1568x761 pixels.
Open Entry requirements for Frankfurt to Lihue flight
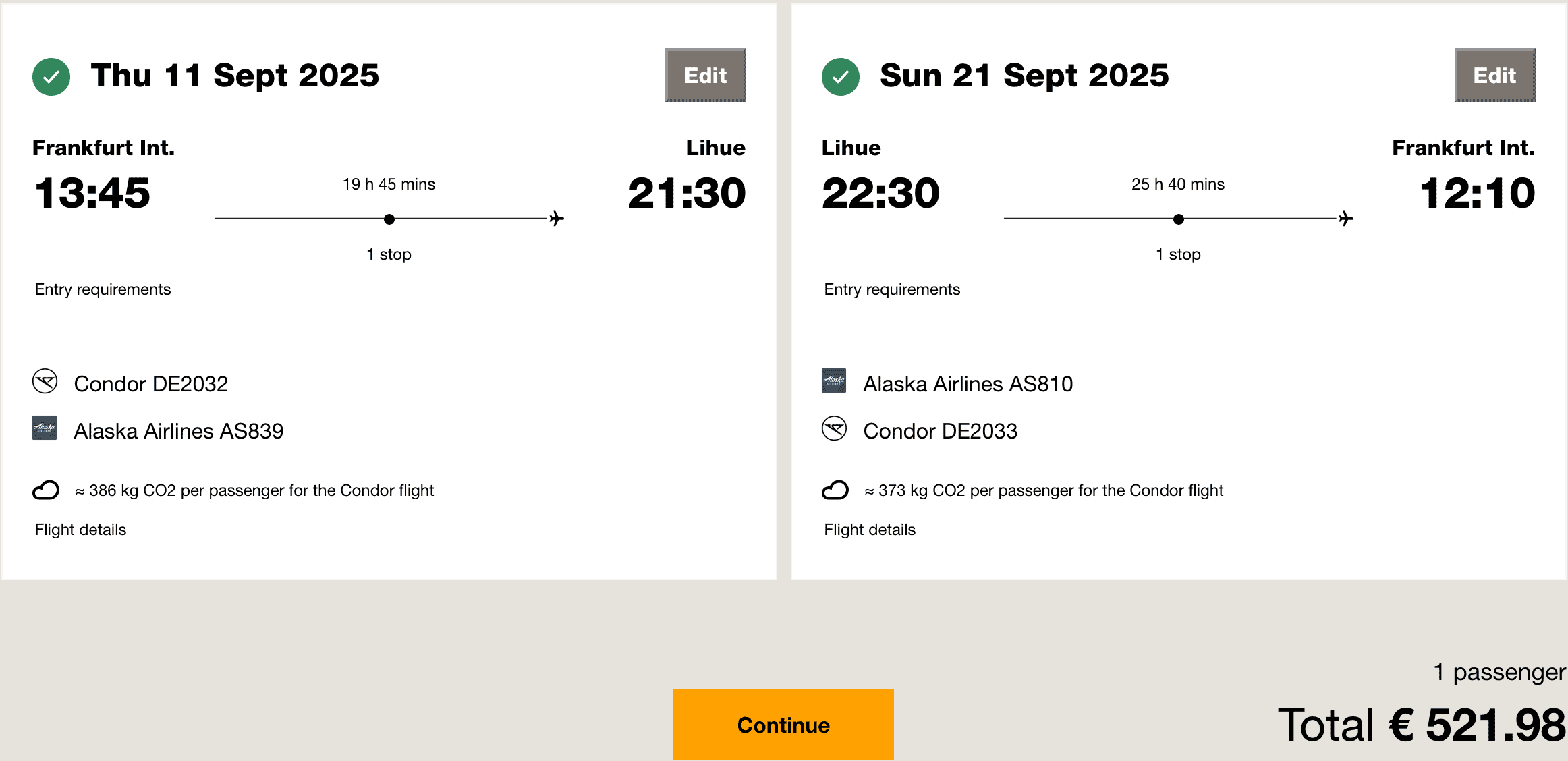tap(103, 289)
